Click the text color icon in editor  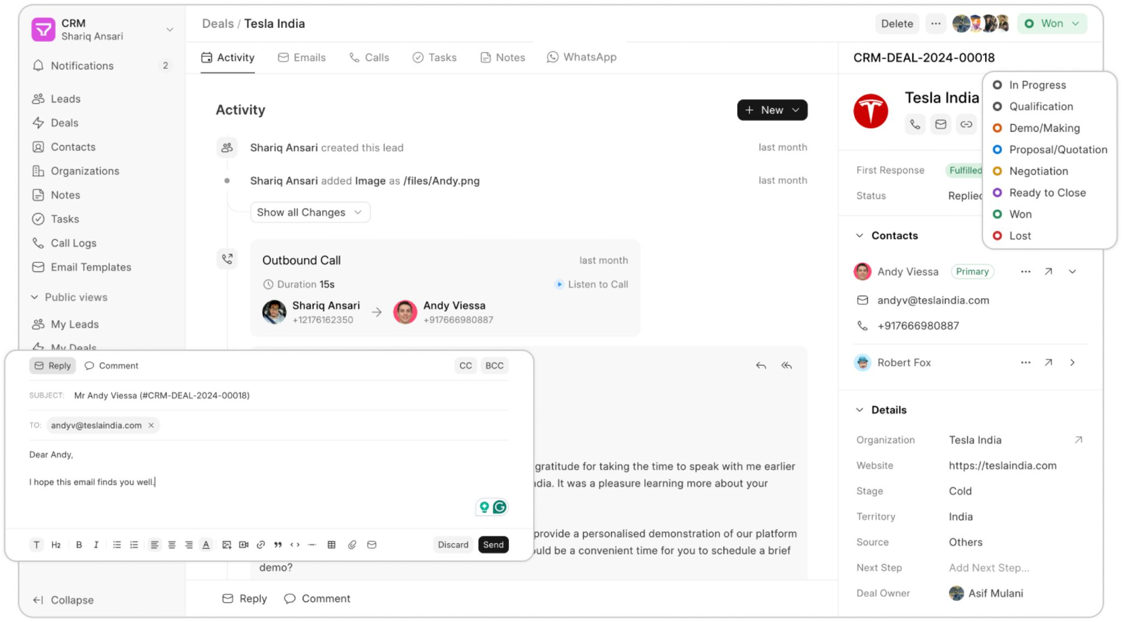pos(206,545)
